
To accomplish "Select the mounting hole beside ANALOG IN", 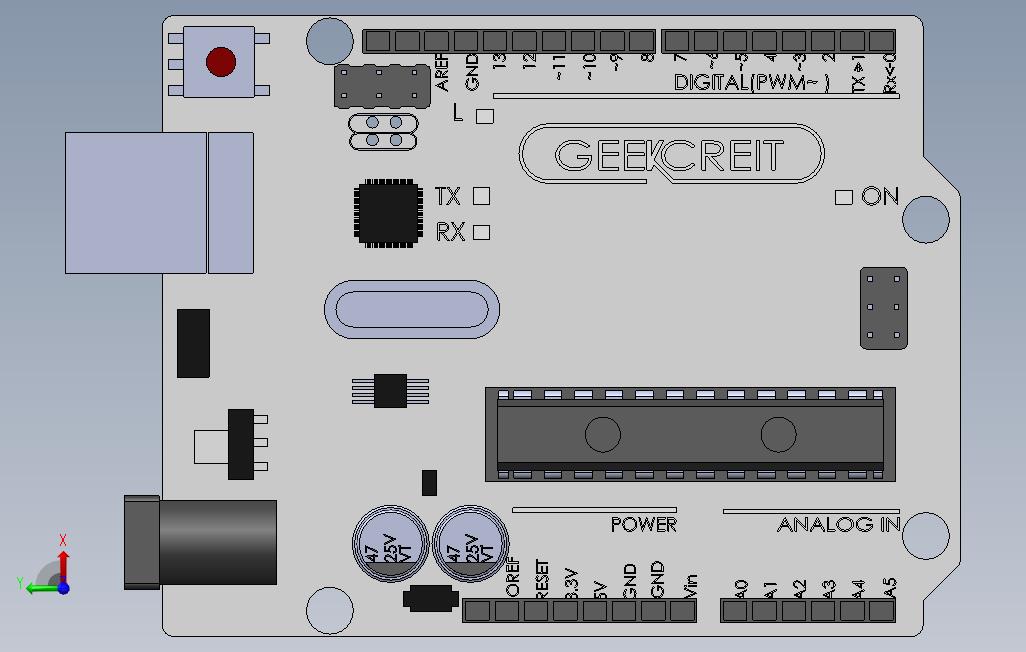I will pos(926,535).
